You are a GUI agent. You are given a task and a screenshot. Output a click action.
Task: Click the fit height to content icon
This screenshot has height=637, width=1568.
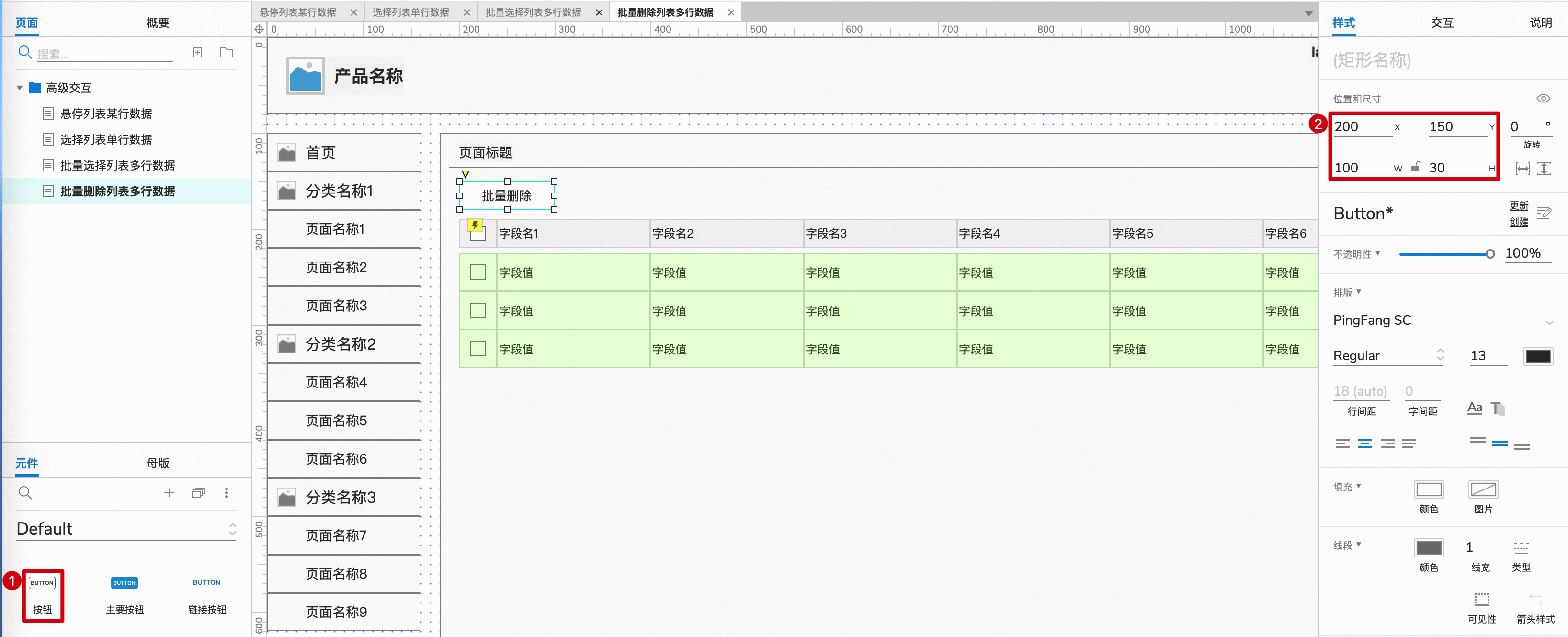tap(1544, 169)
